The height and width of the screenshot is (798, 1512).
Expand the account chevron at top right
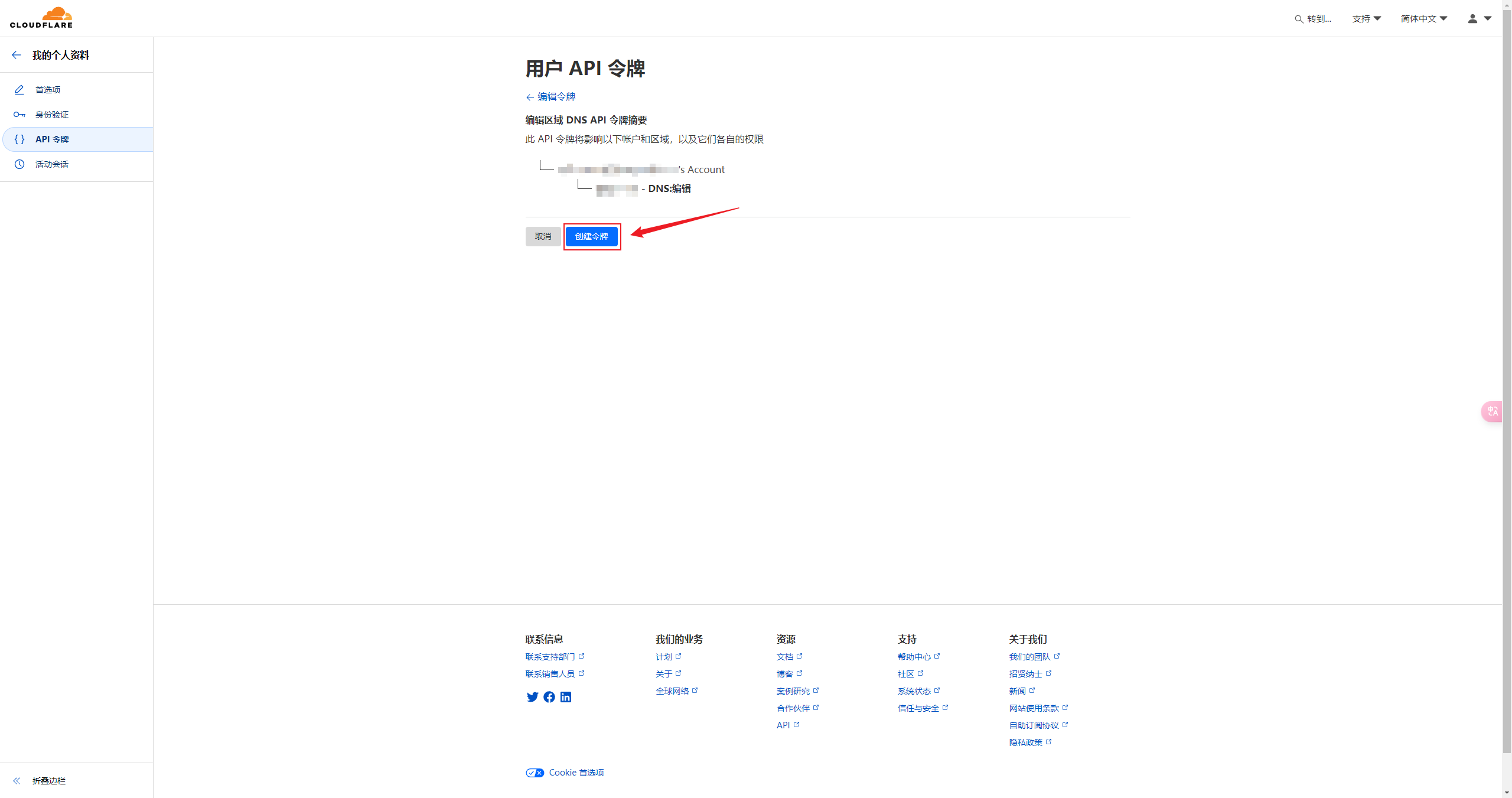1488,18
